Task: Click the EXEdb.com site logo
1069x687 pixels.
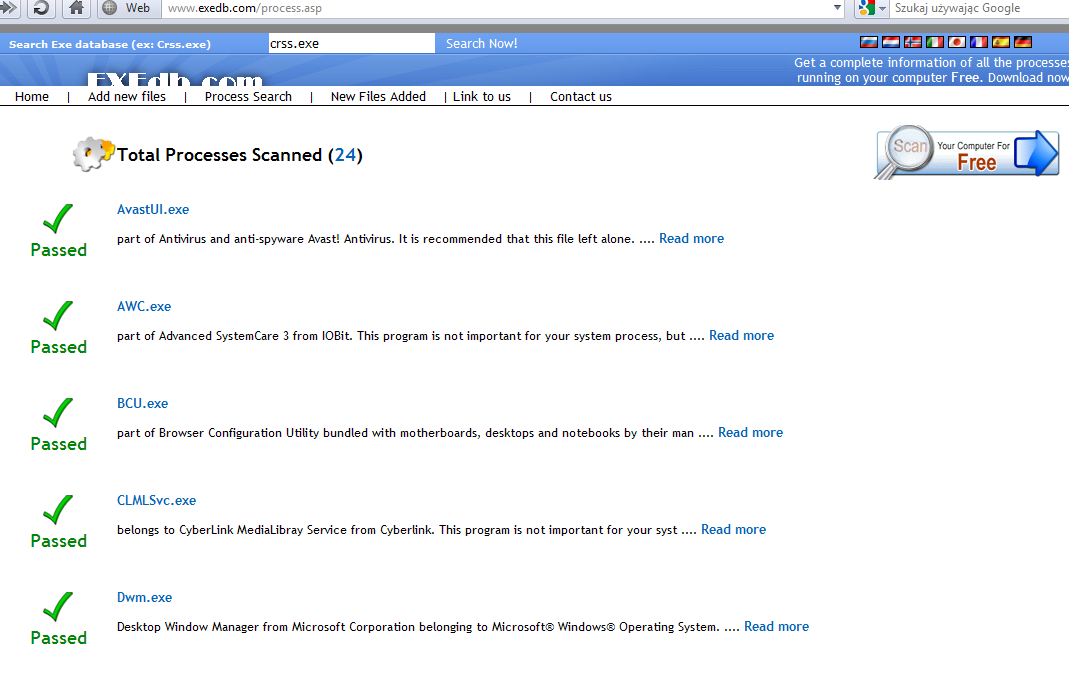Action: point(175,79)
